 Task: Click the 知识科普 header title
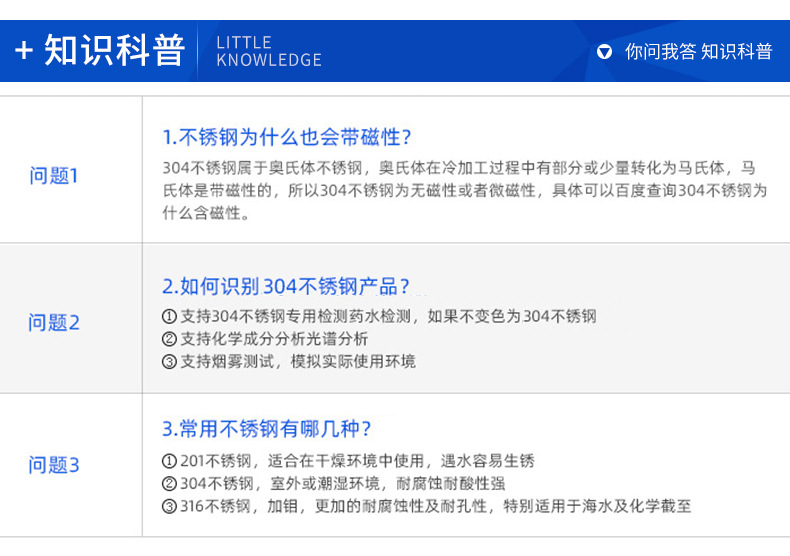[114, 50]
